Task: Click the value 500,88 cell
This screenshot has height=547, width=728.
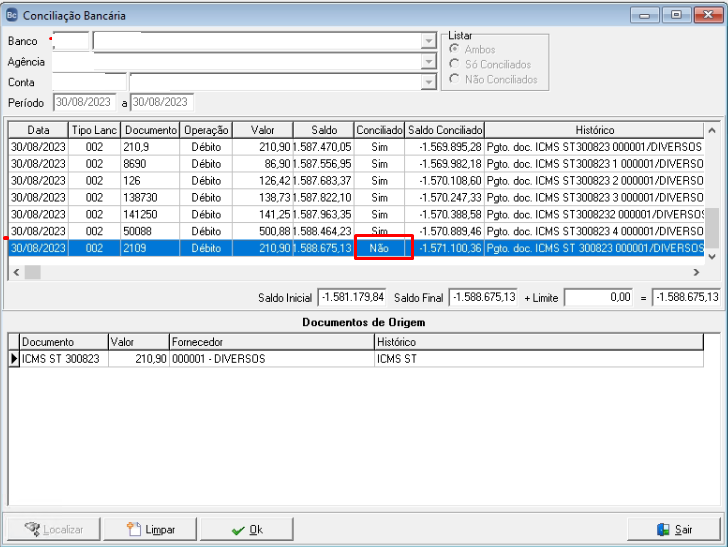Action: [263, 231]
